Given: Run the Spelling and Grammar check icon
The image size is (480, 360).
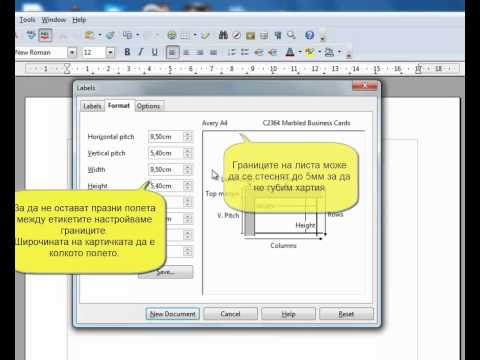Looking at the screenshot, I should click(31, 35).
